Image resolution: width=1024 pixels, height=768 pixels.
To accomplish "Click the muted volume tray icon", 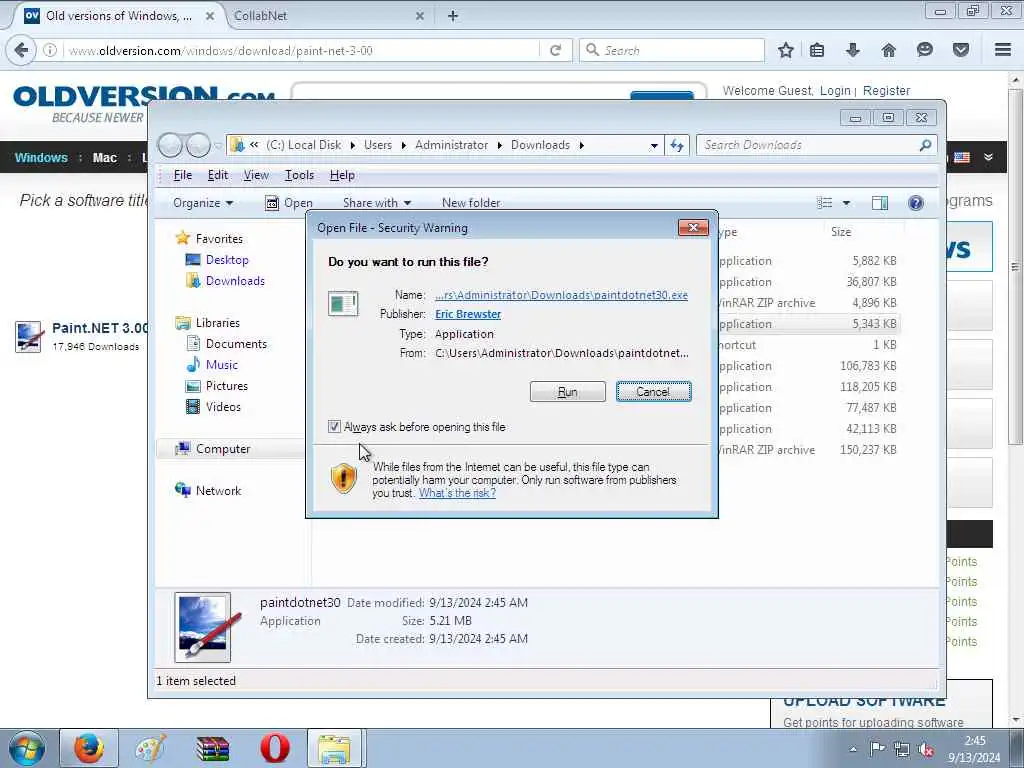I will pyautogui.click(x=925, y=749).
